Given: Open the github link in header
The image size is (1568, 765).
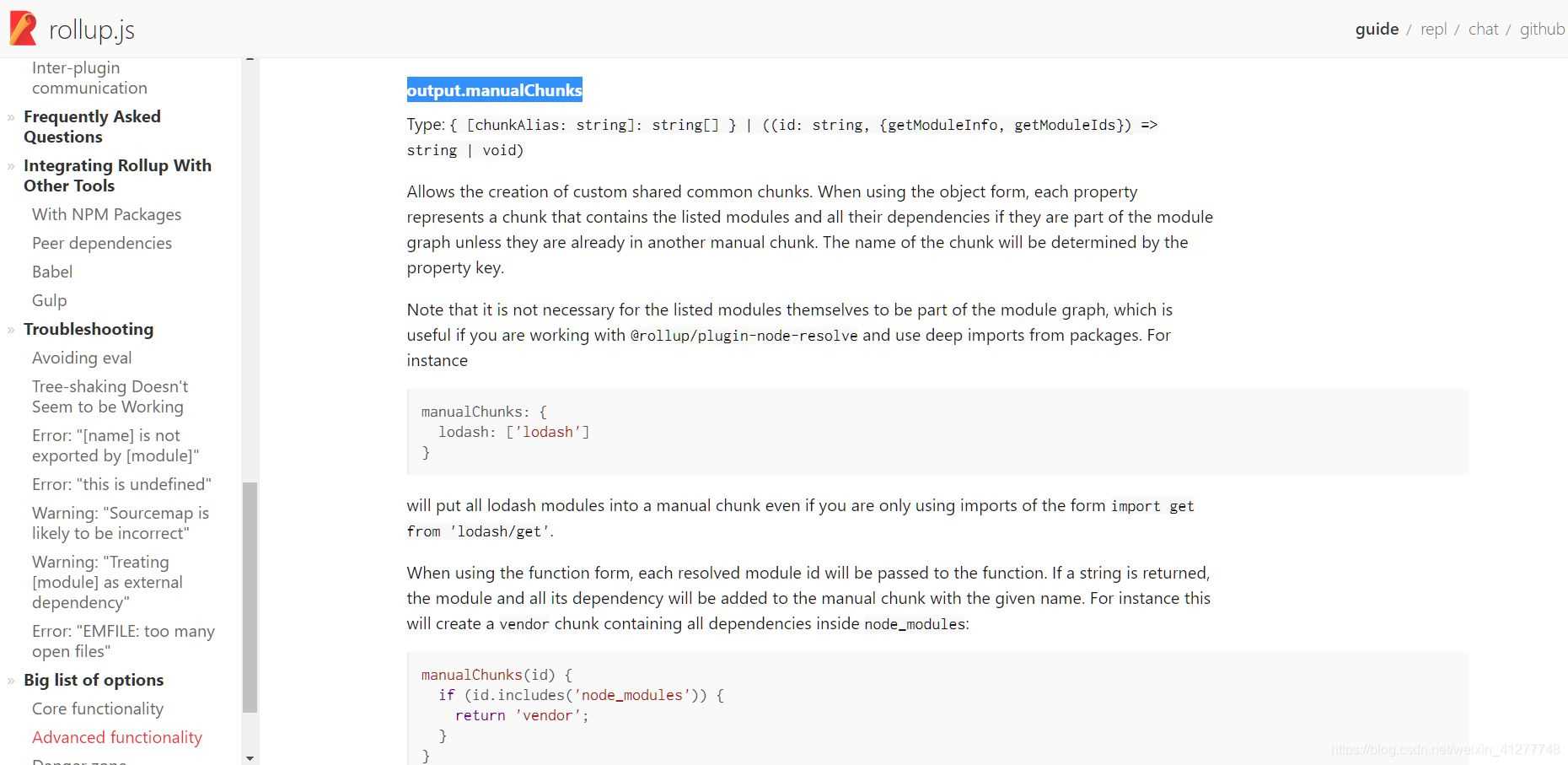Looking at the screenshot, I should tap(1541, 30).
